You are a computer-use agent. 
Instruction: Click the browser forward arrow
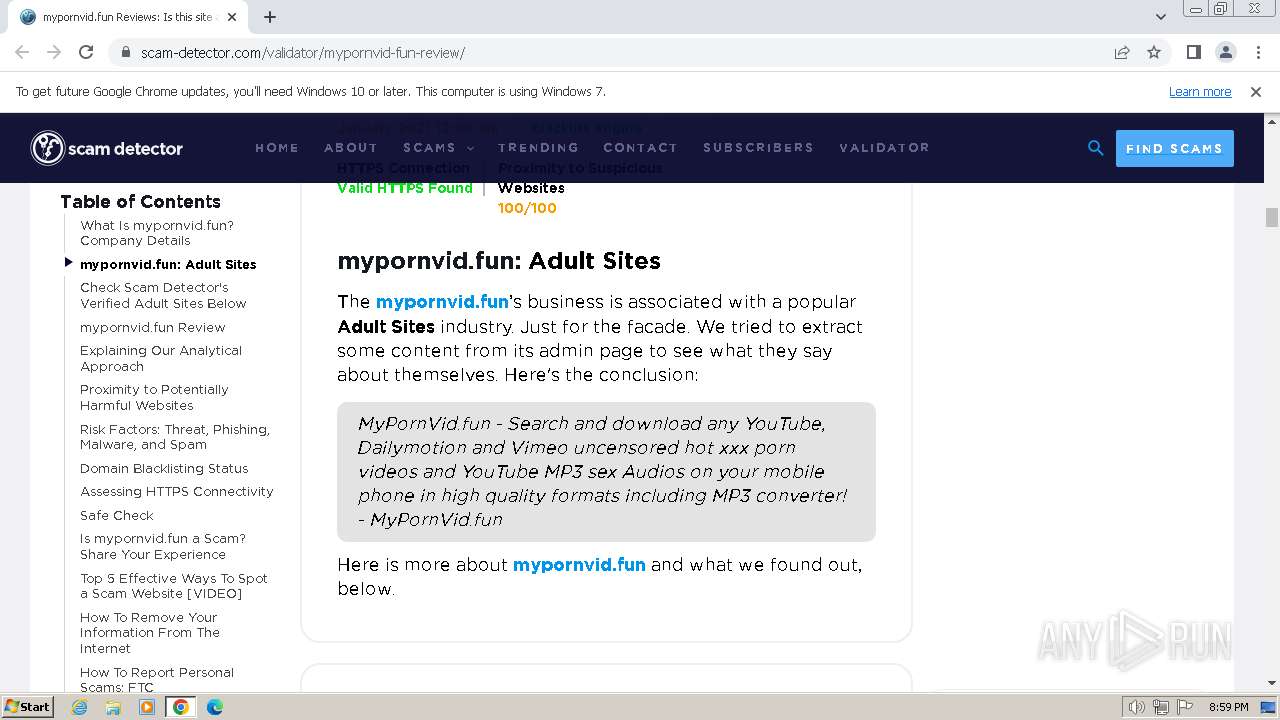click(54, 52)
